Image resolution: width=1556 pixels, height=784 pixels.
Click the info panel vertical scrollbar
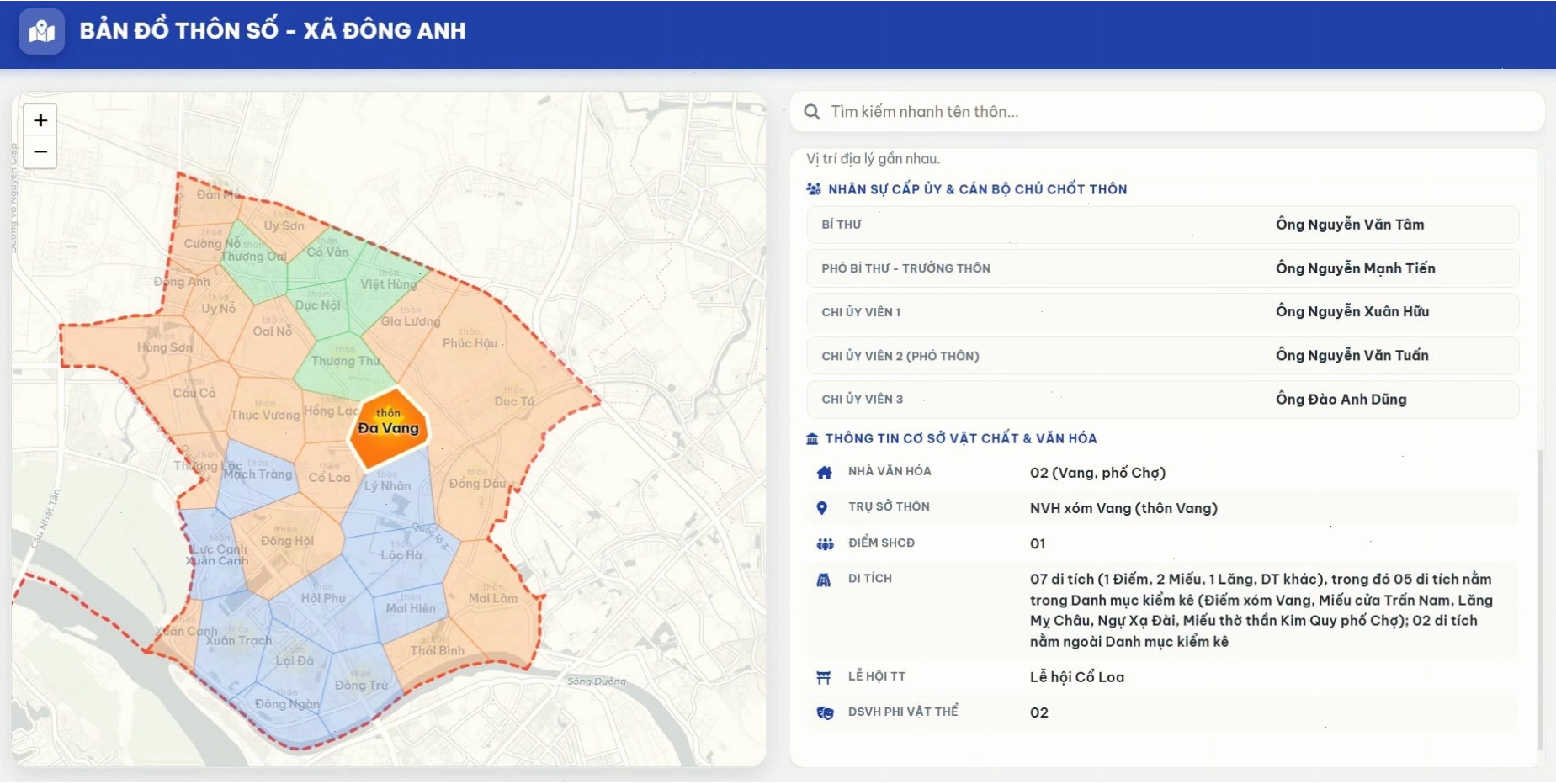click(1540, 599)
